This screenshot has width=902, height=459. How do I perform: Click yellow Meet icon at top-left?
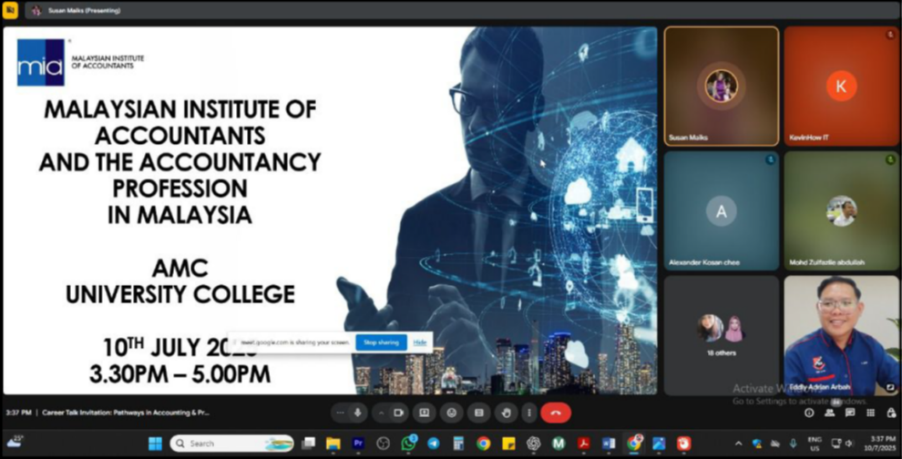coord(10,10)
